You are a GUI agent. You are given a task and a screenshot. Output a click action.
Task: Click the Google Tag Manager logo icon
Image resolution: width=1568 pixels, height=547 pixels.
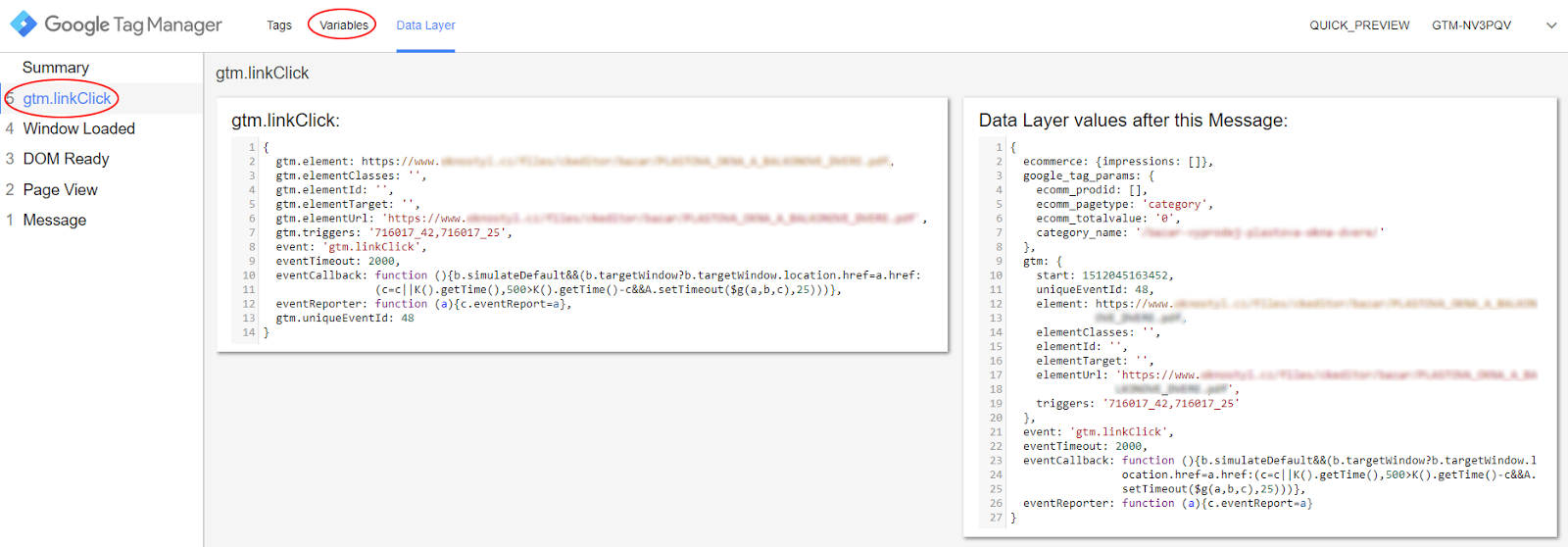24,25
